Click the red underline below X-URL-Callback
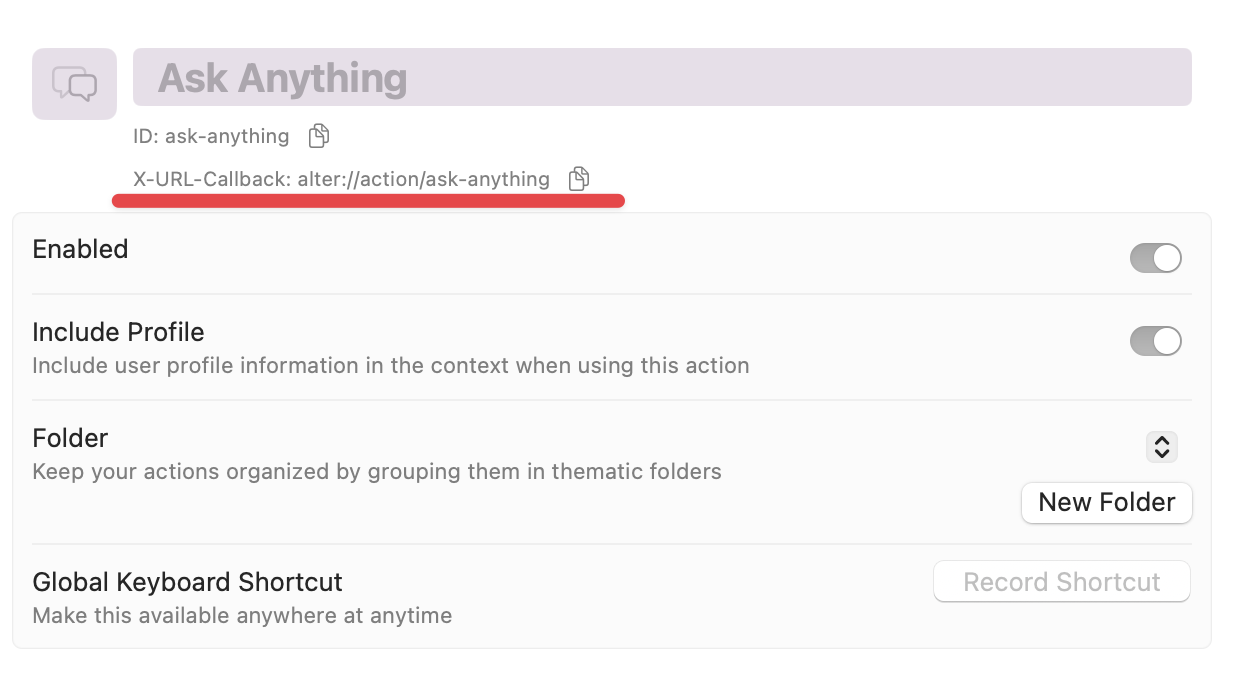 [368, 201]
